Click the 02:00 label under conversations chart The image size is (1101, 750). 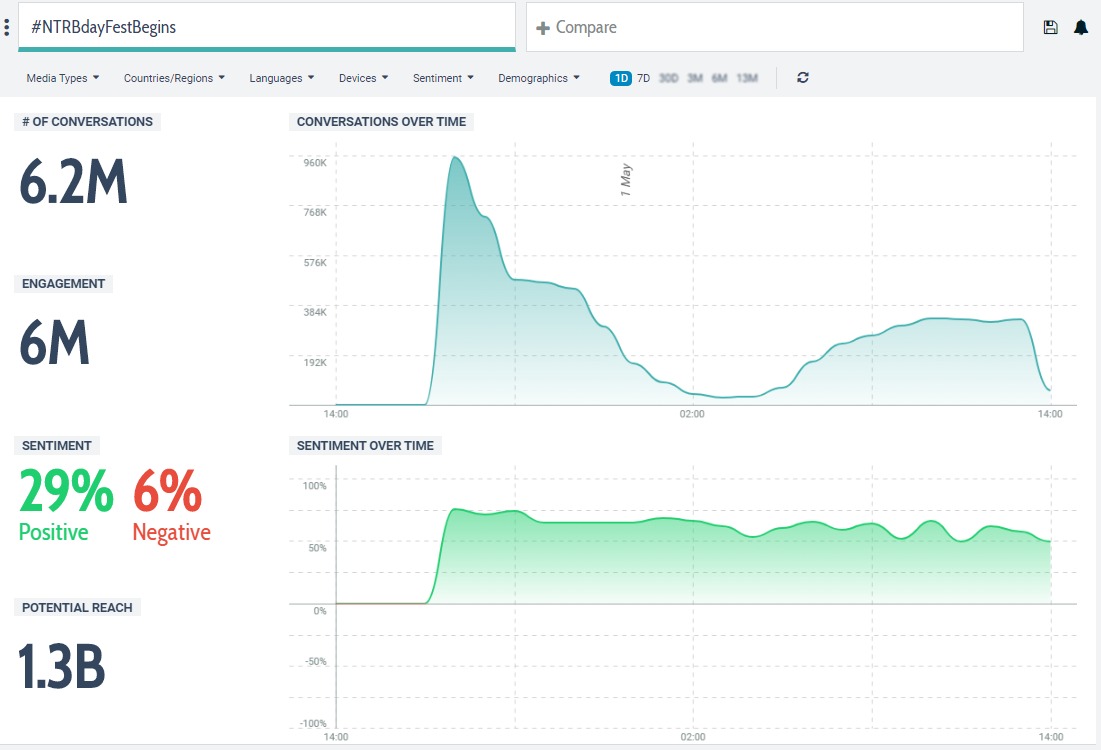tap(692, 414)
